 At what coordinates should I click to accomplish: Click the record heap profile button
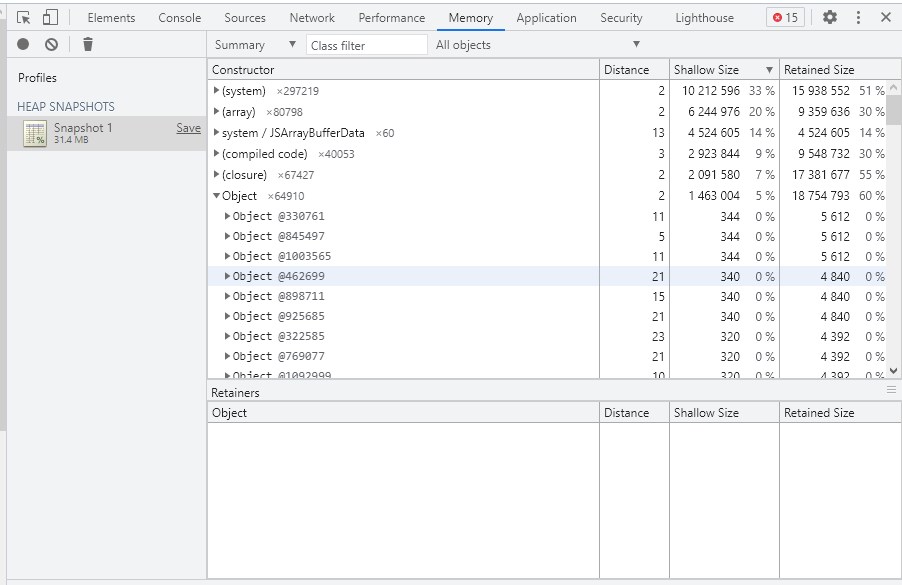[23, 44]
